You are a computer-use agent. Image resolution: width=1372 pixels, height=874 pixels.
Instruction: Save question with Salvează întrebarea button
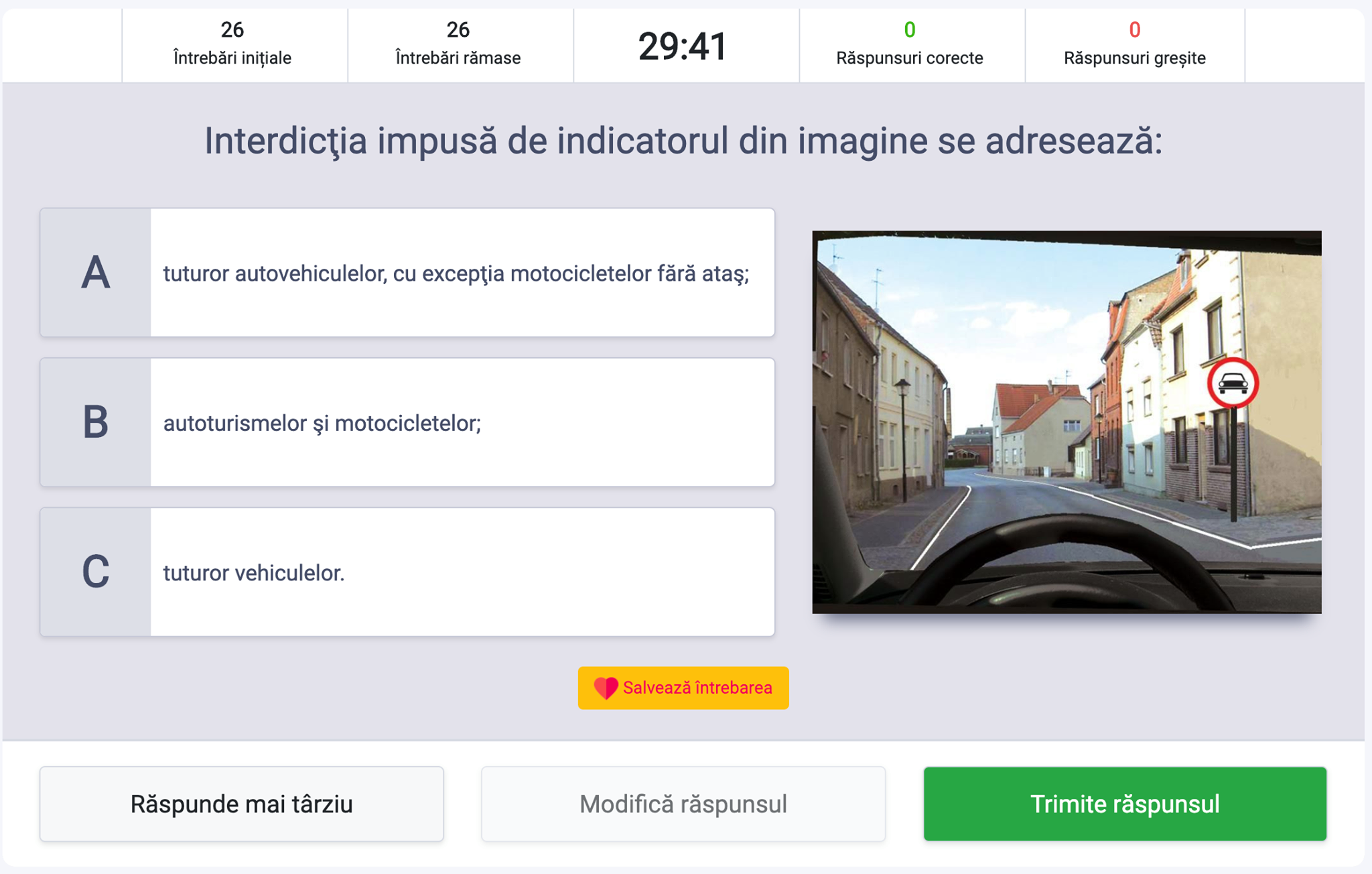click(x=683, y=688)
